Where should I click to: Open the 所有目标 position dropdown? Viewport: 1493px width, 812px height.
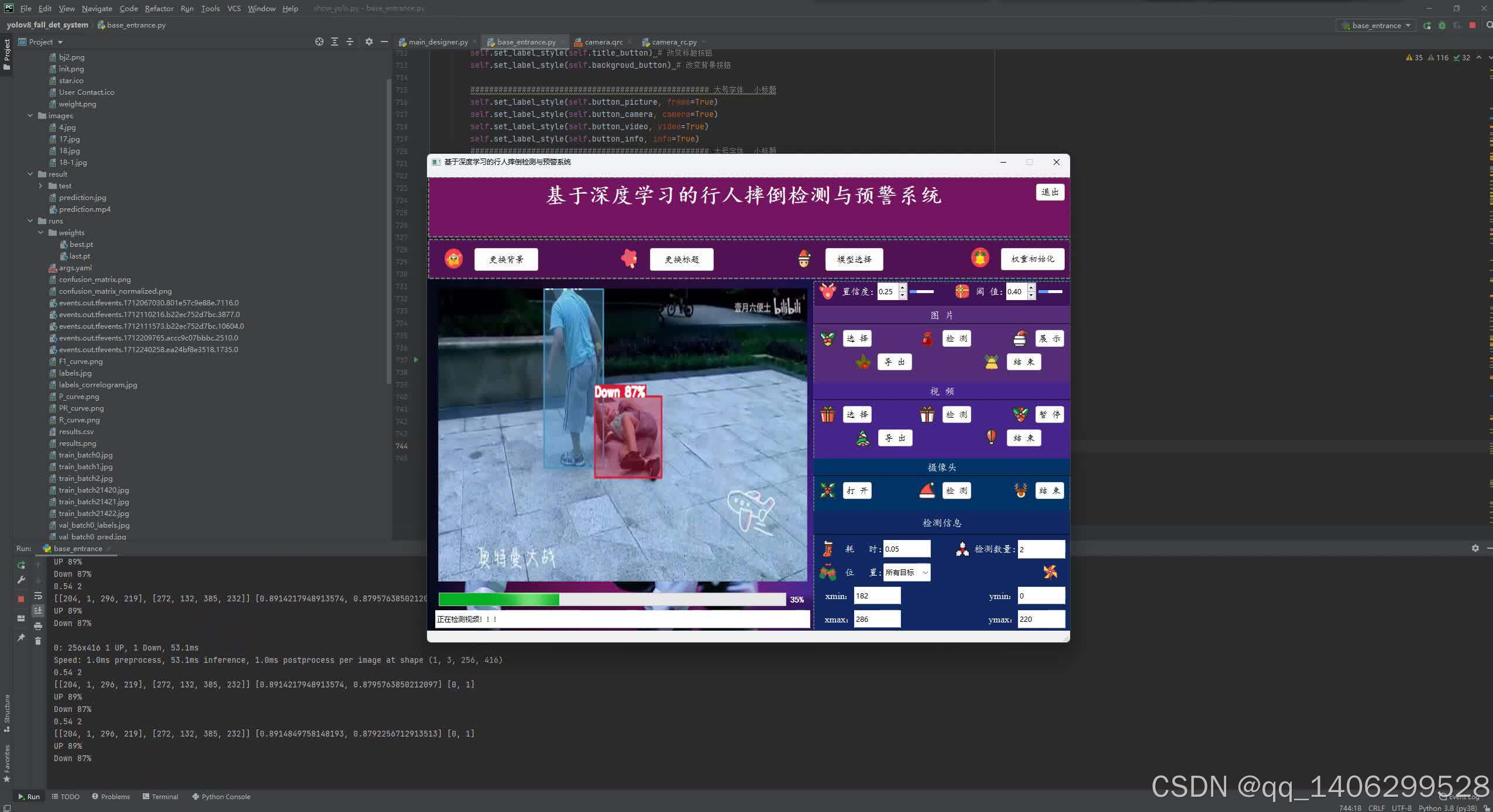point(906,573)
